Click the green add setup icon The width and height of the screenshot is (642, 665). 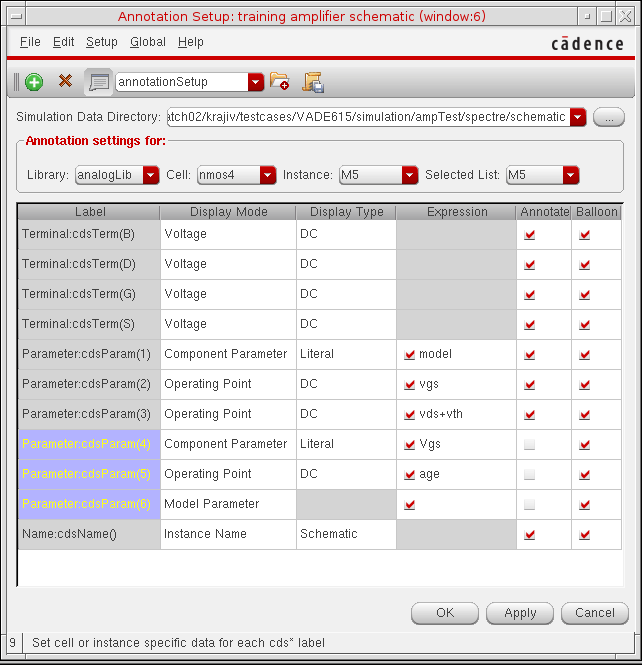tap(34, 82)
